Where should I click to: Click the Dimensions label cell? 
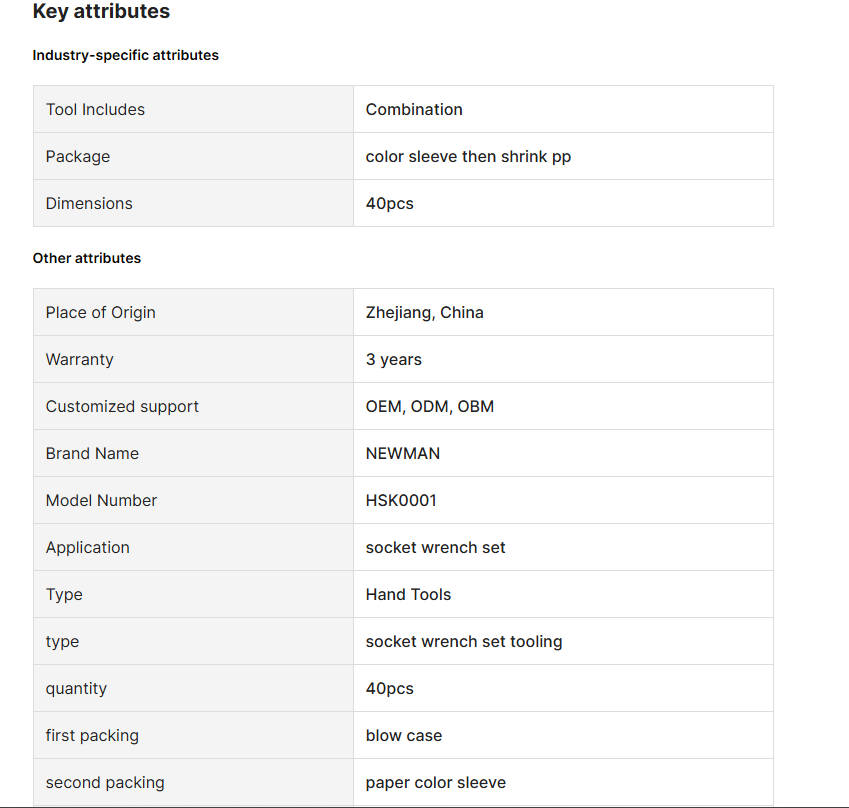tap(89, 204)
